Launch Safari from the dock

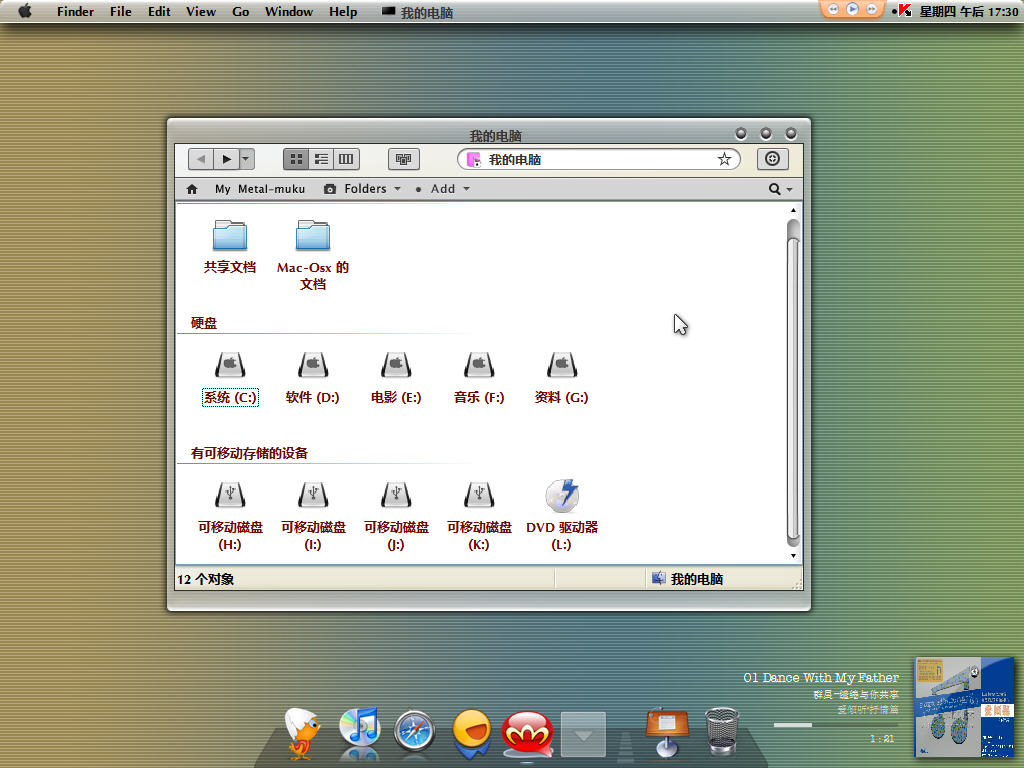415,731
